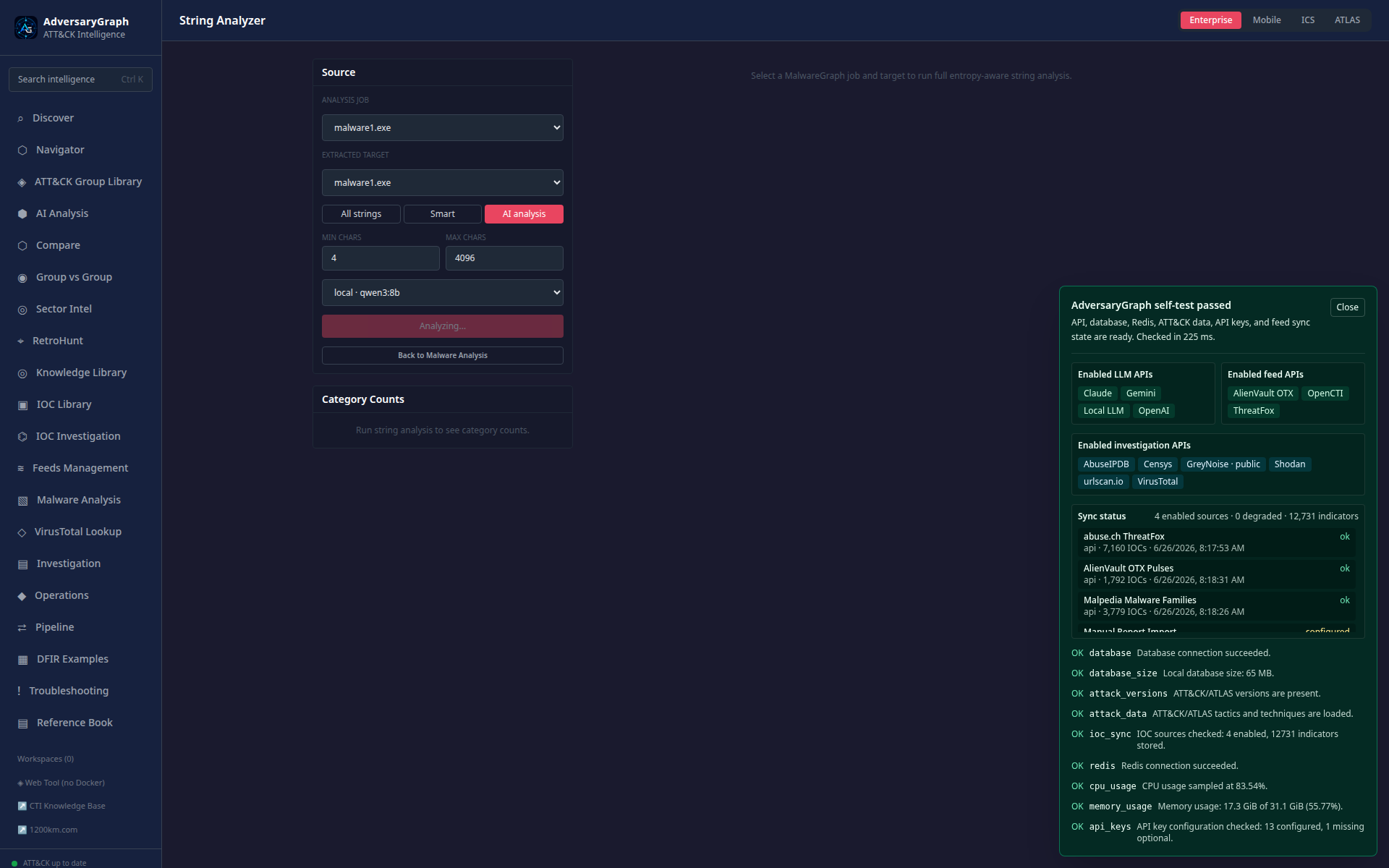Click the Gemini LLM API chip
Viewport: 1389px width, 868px height.
(1141, 393)
